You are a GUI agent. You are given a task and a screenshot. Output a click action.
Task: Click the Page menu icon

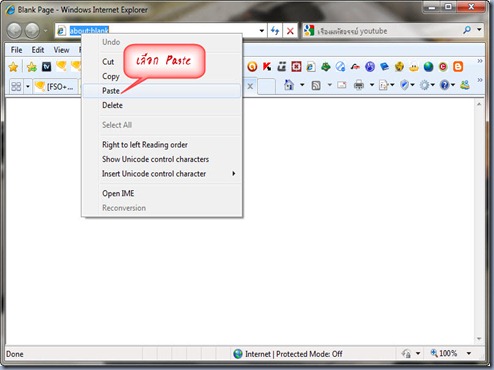click(383, 86)
